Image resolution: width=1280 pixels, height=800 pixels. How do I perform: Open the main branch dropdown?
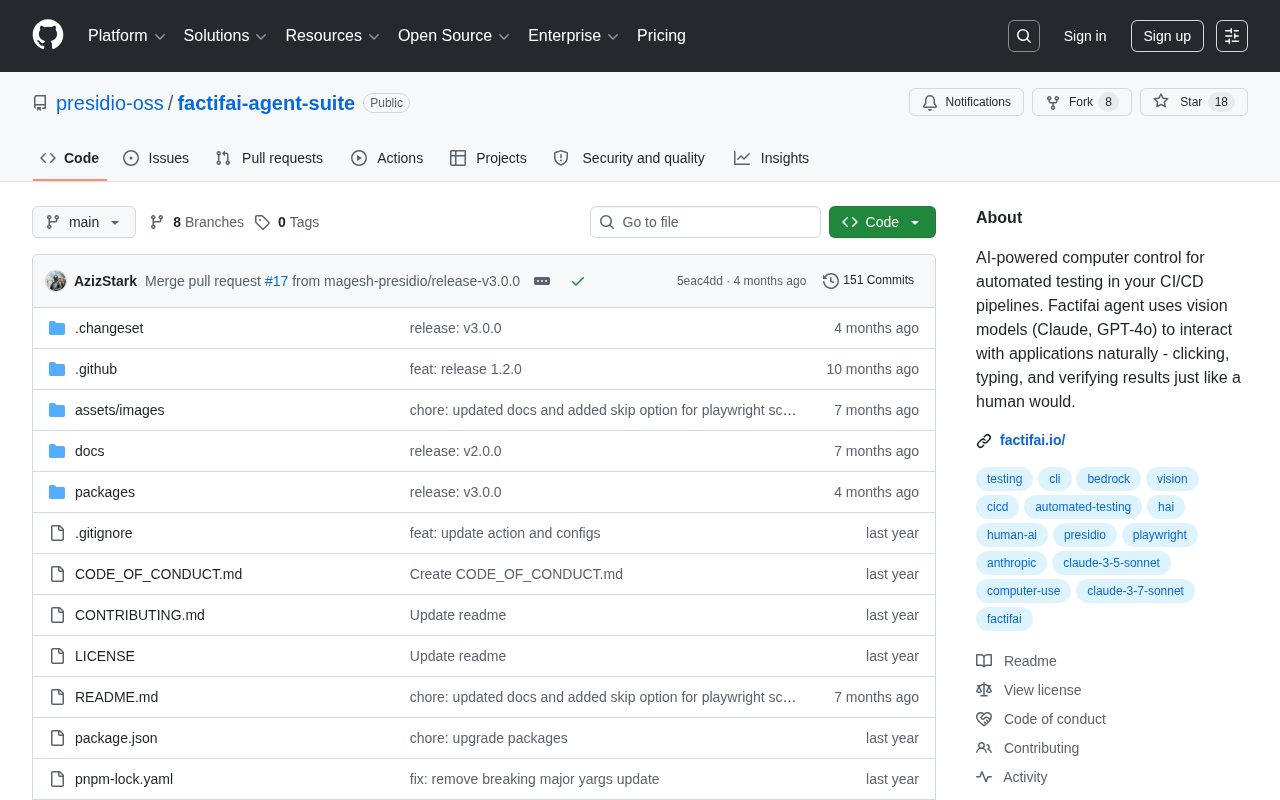coord(84,222)
